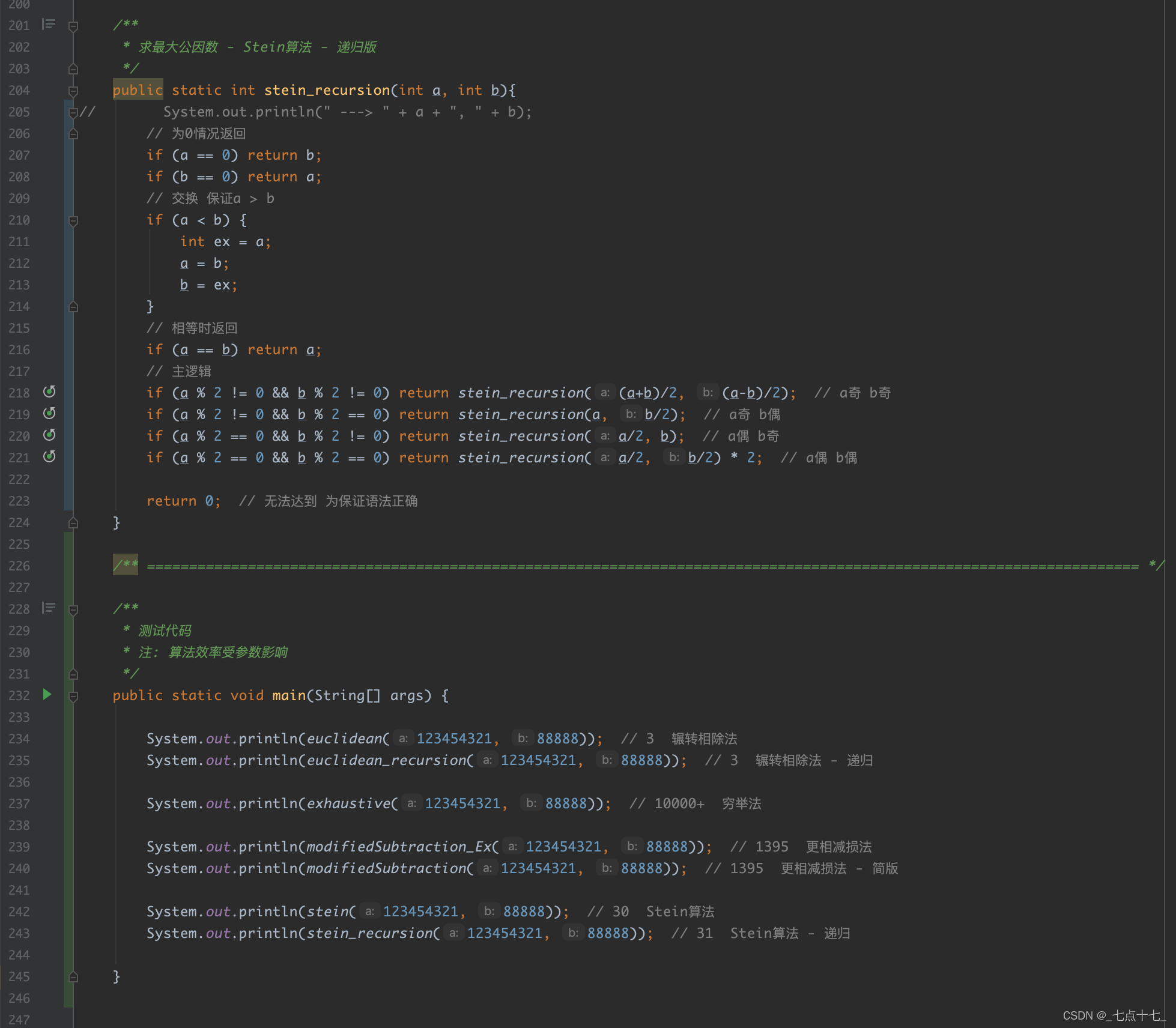Click line number 218 in gutter

pyautogui.click(x=19, y=393)
